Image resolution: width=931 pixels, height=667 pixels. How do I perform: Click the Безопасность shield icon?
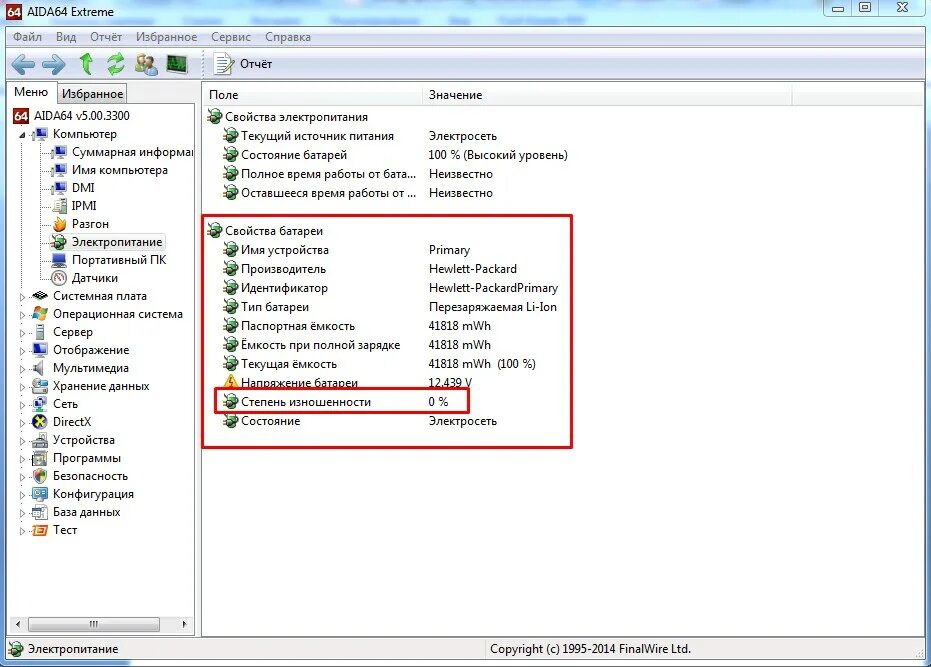40,476
